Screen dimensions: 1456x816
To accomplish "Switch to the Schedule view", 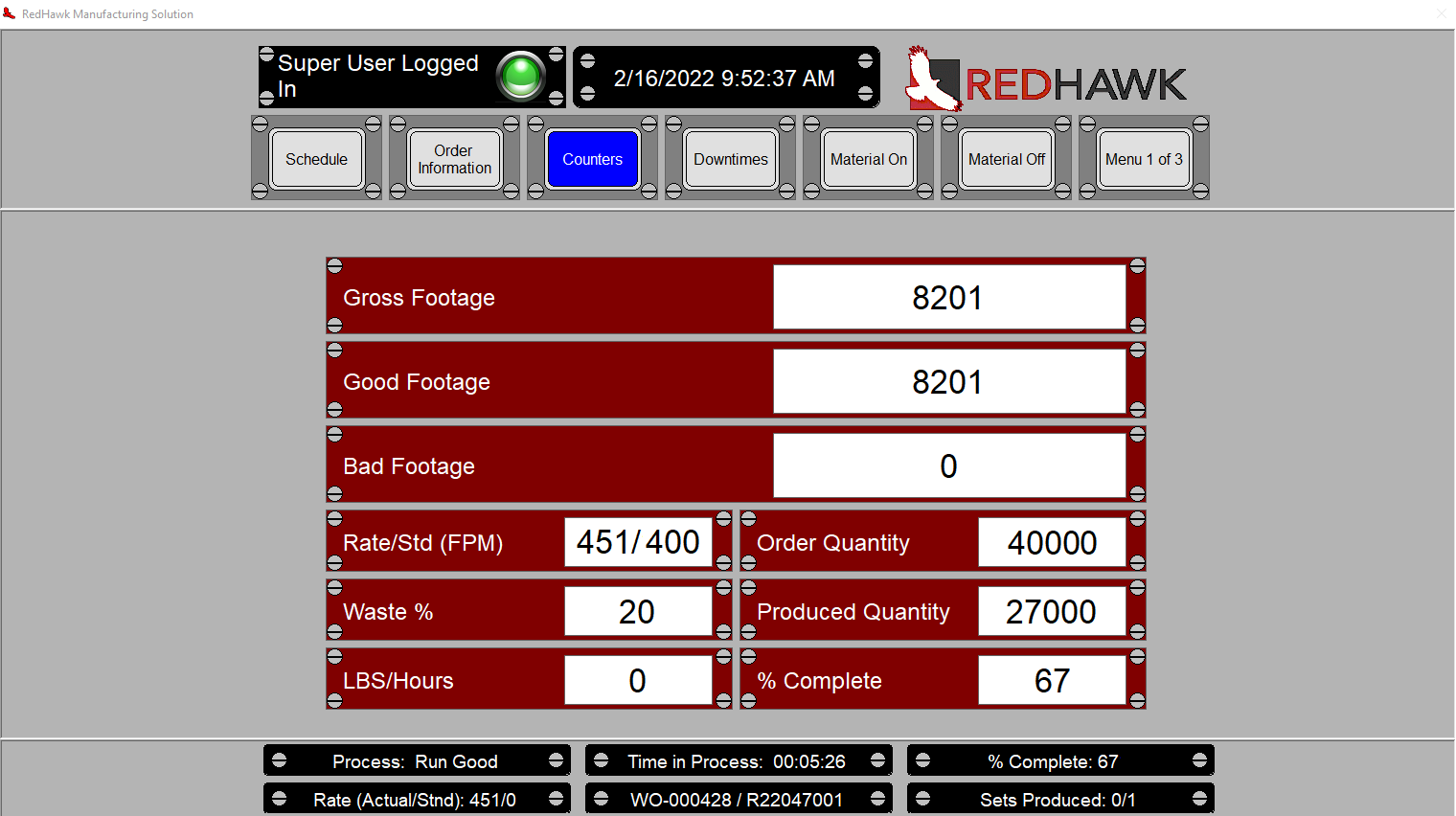I will click(x=316, y=159).
